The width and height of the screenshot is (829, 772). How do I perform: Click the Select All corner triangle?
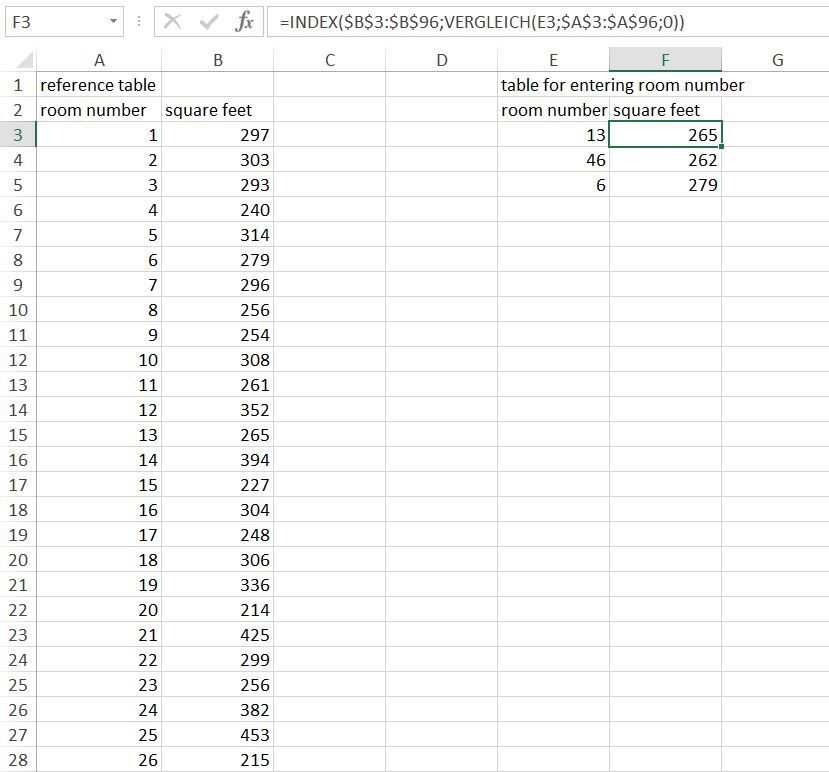point(24,60)
